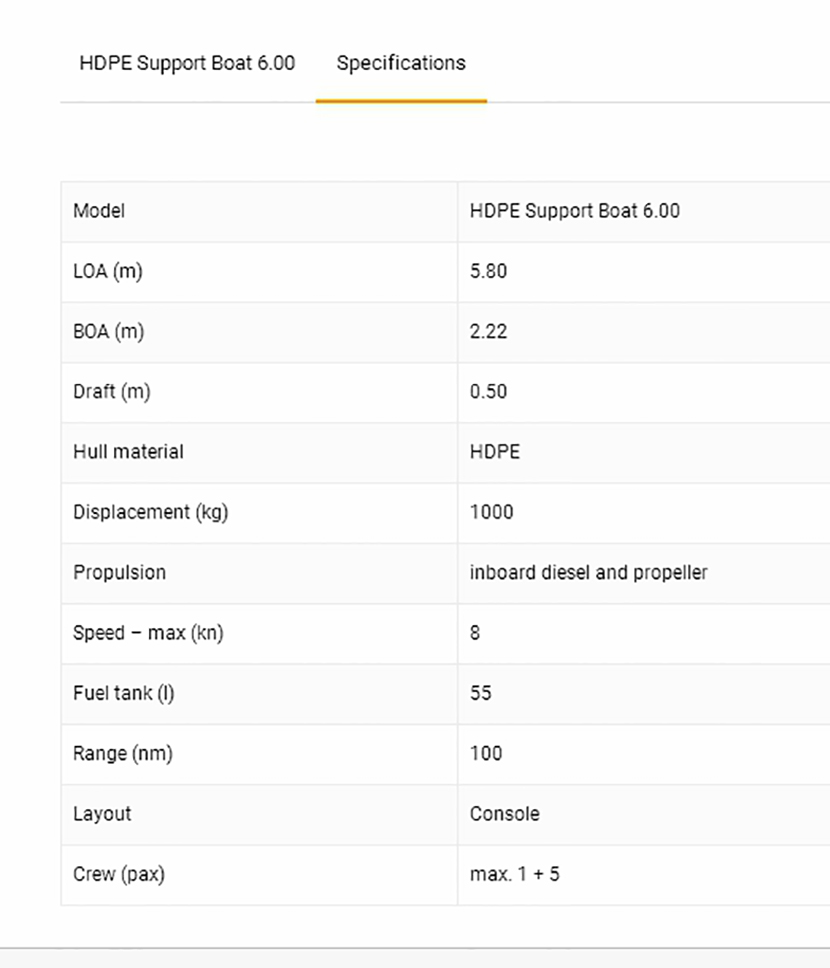Click the 0.50 draft value
The image size is (830, 968).
(488, 391)
